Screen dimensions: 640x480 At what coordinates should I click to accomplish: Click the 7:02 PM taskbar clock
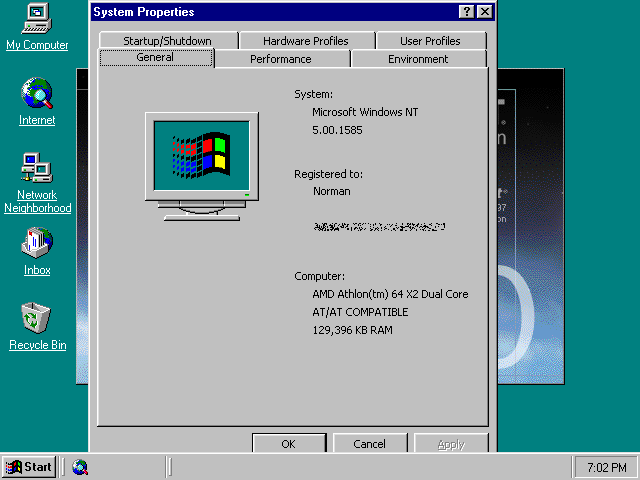pyautogui.click(x=606, y=467)
